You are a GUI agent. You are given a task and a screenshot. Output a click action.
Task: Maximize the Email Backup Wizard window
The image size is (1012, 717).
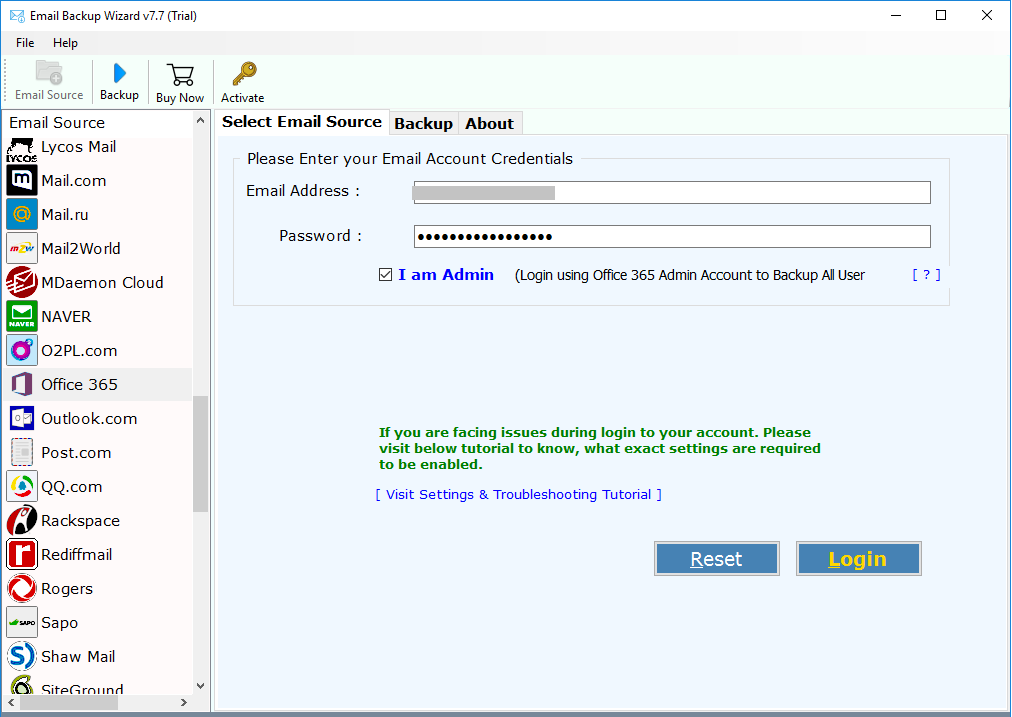click(x=941, y=15)
